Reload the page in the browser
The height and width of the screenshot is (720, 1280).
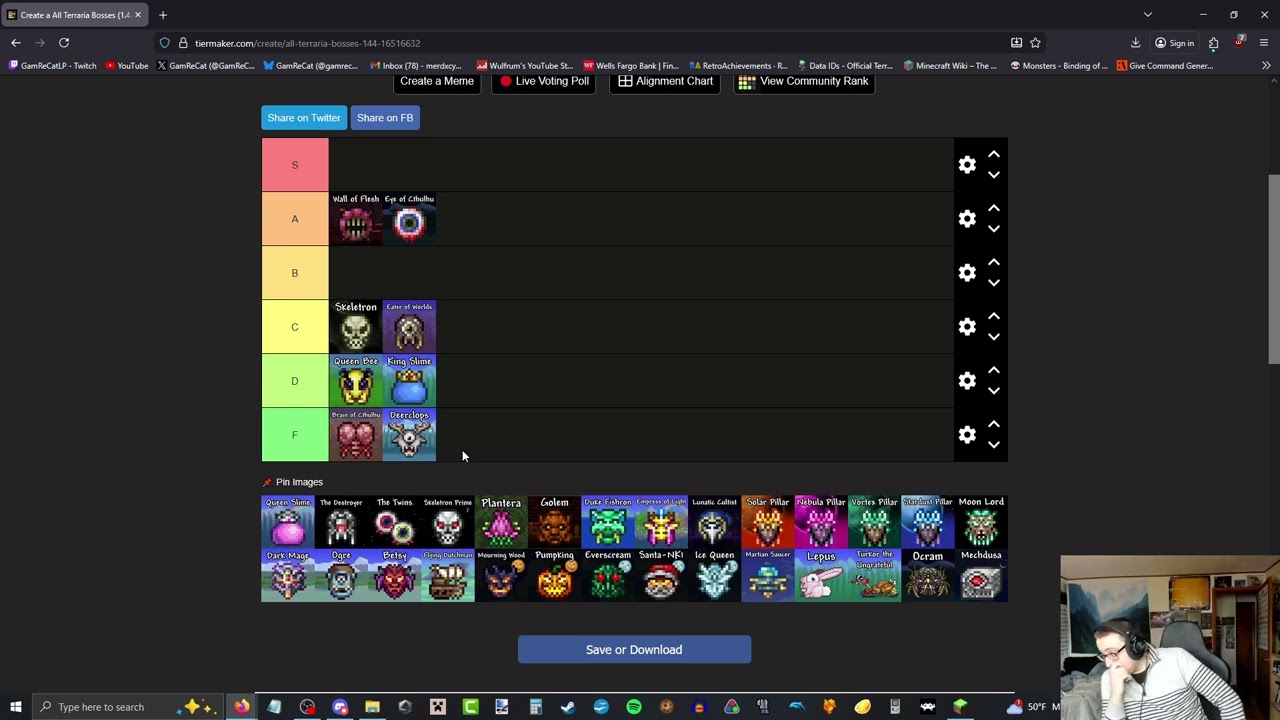tap(64, 43)
